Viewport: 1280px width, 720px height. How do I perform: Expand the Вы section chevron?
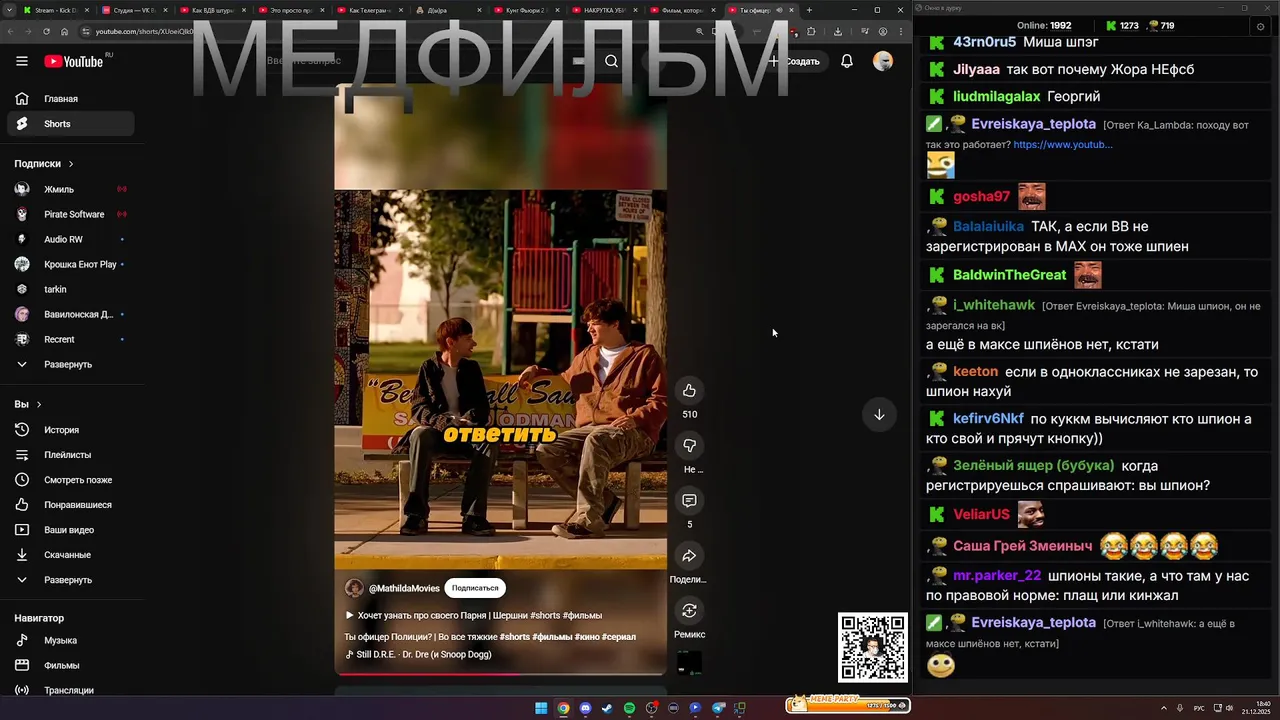click(39, 404)
